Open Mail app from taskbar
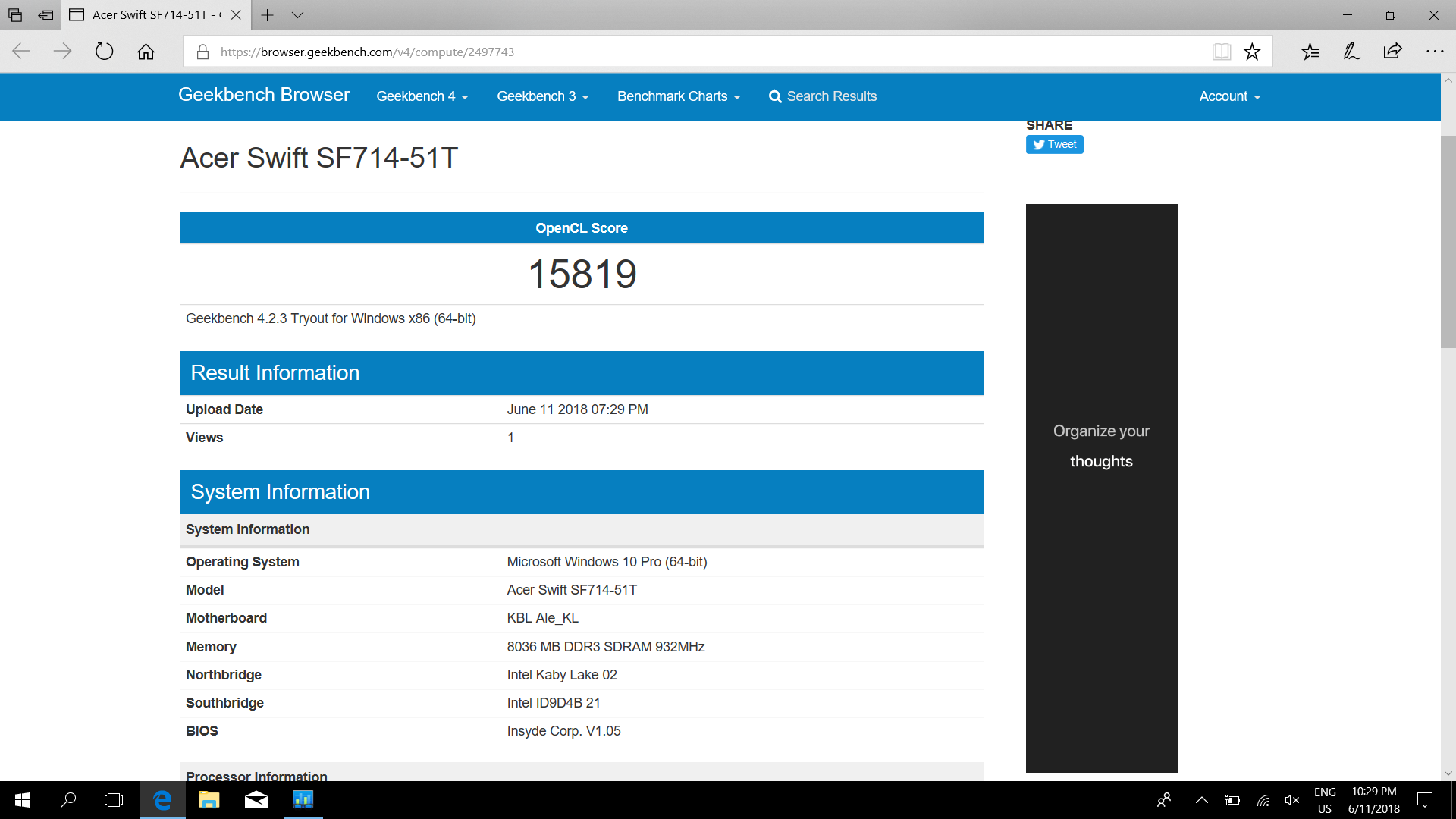The height and width of the screenshot is (819, 1456). click(256, 800)
